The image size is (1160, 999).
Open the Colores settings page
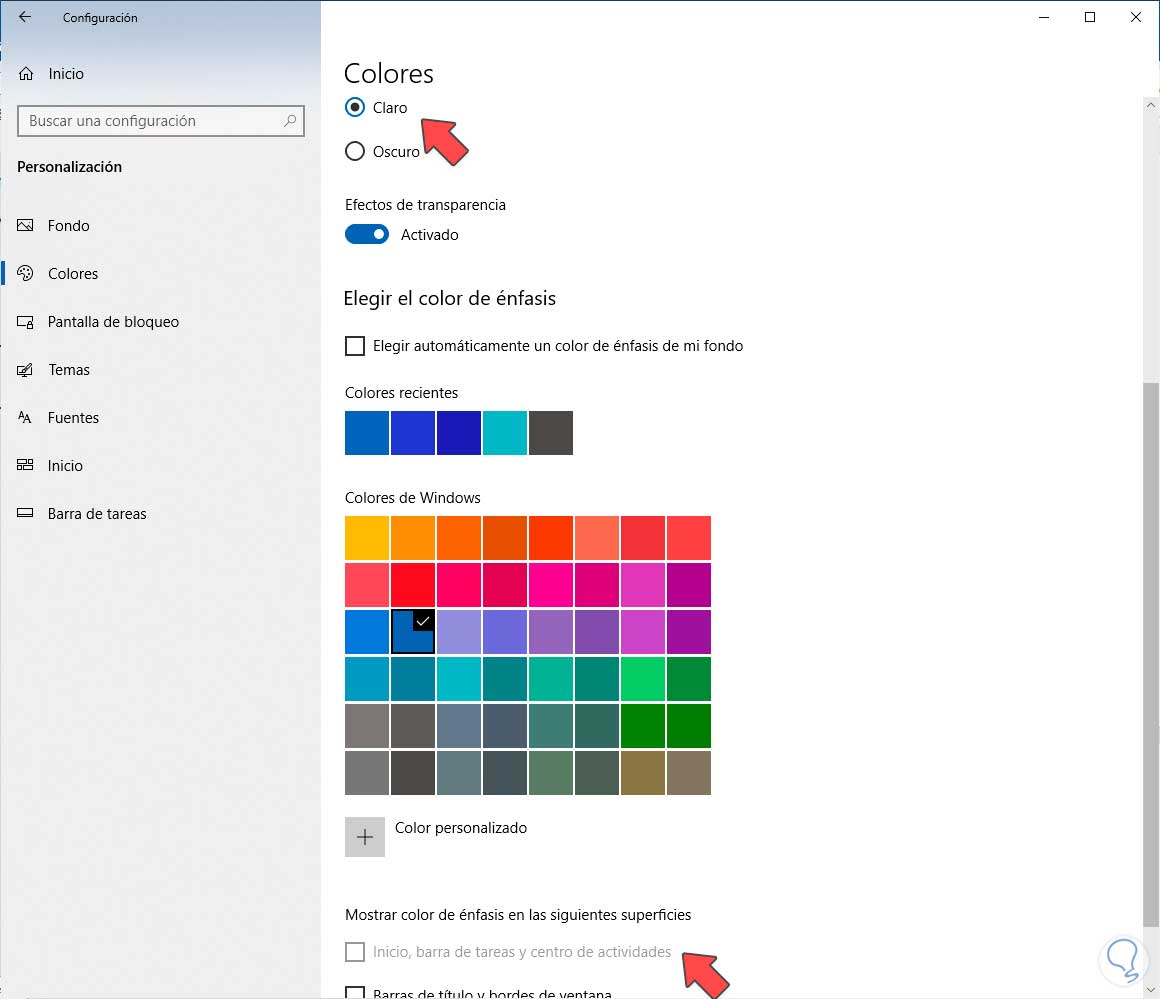pos(160,273)
